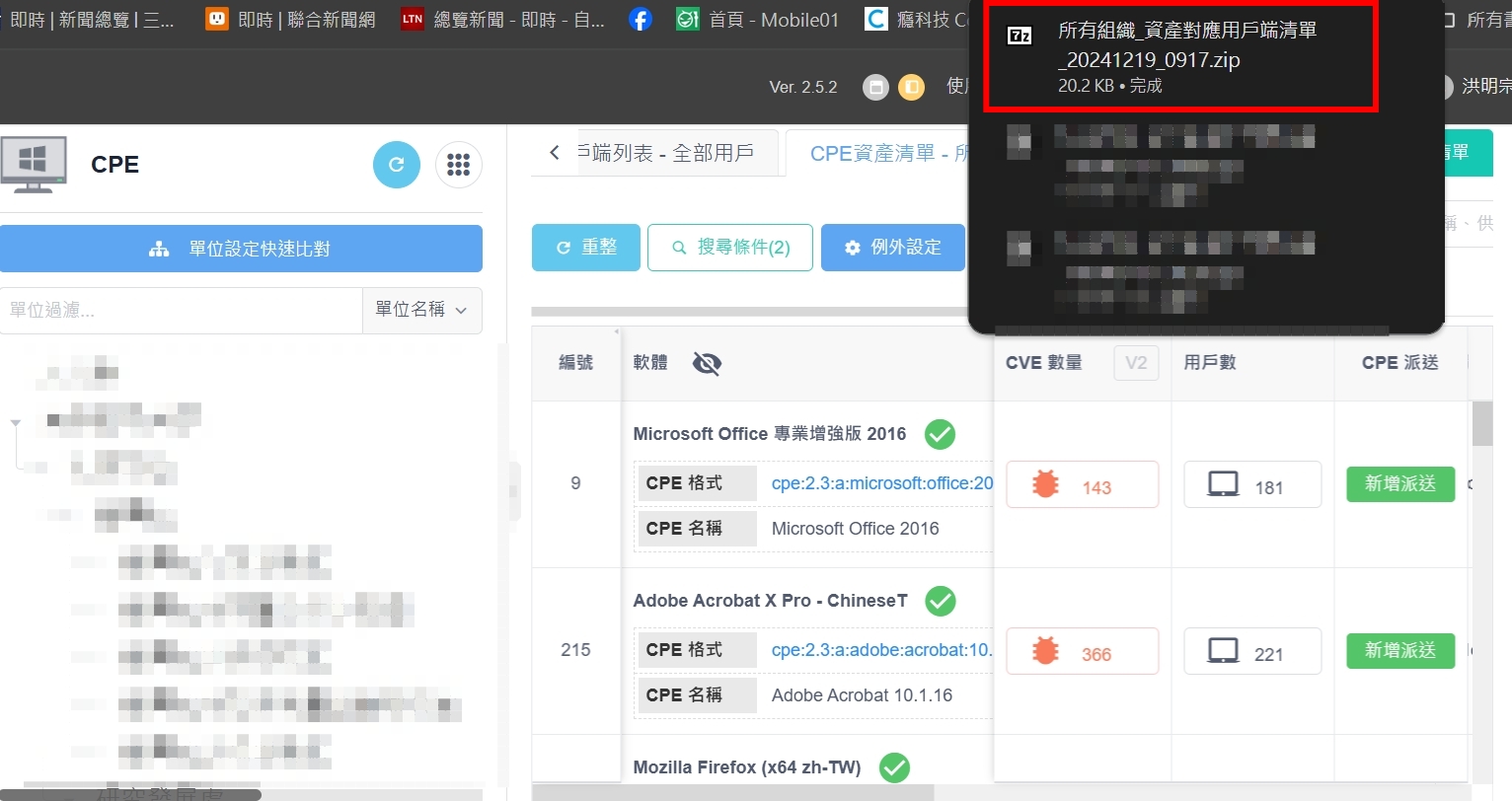Image resolution: width=1512 pixels, height=801 pixels.
Task: Open the 聯合新聞網 bookmark
Action: click(290, 20)
